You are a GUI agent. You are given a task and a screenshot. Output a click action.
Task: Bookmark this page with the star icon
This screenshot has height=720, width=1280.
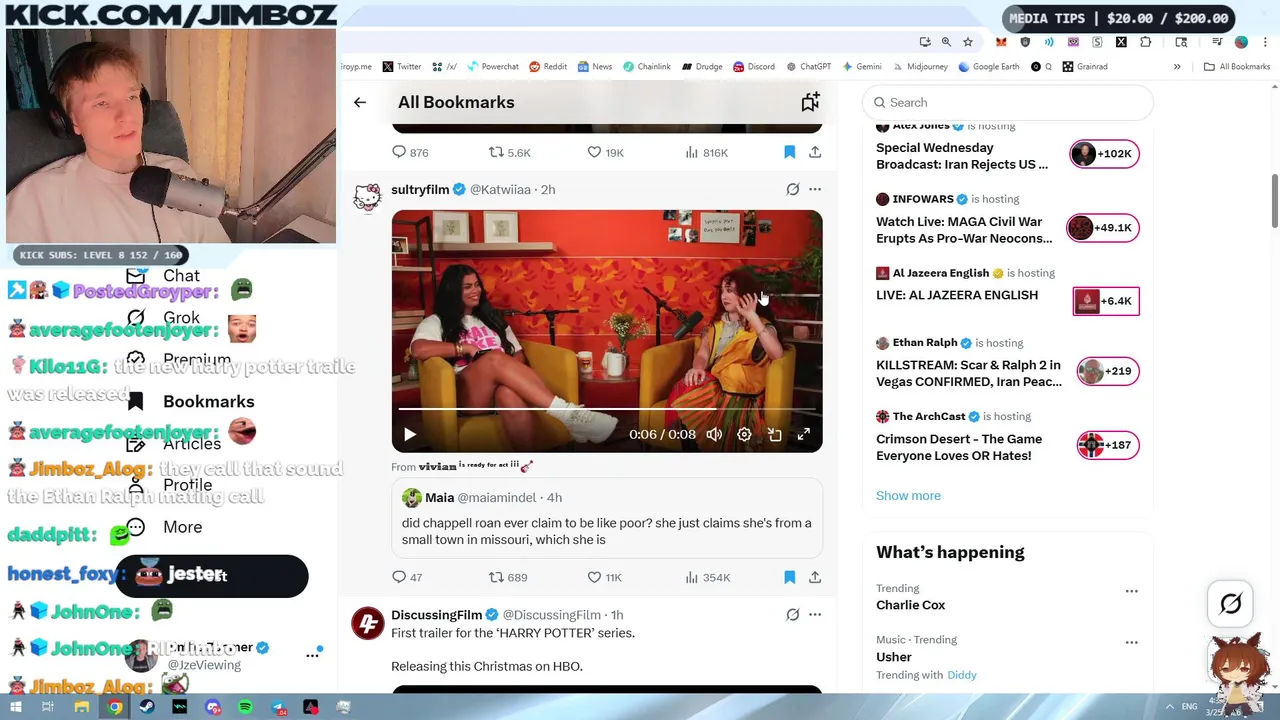(x=968, y=42)
